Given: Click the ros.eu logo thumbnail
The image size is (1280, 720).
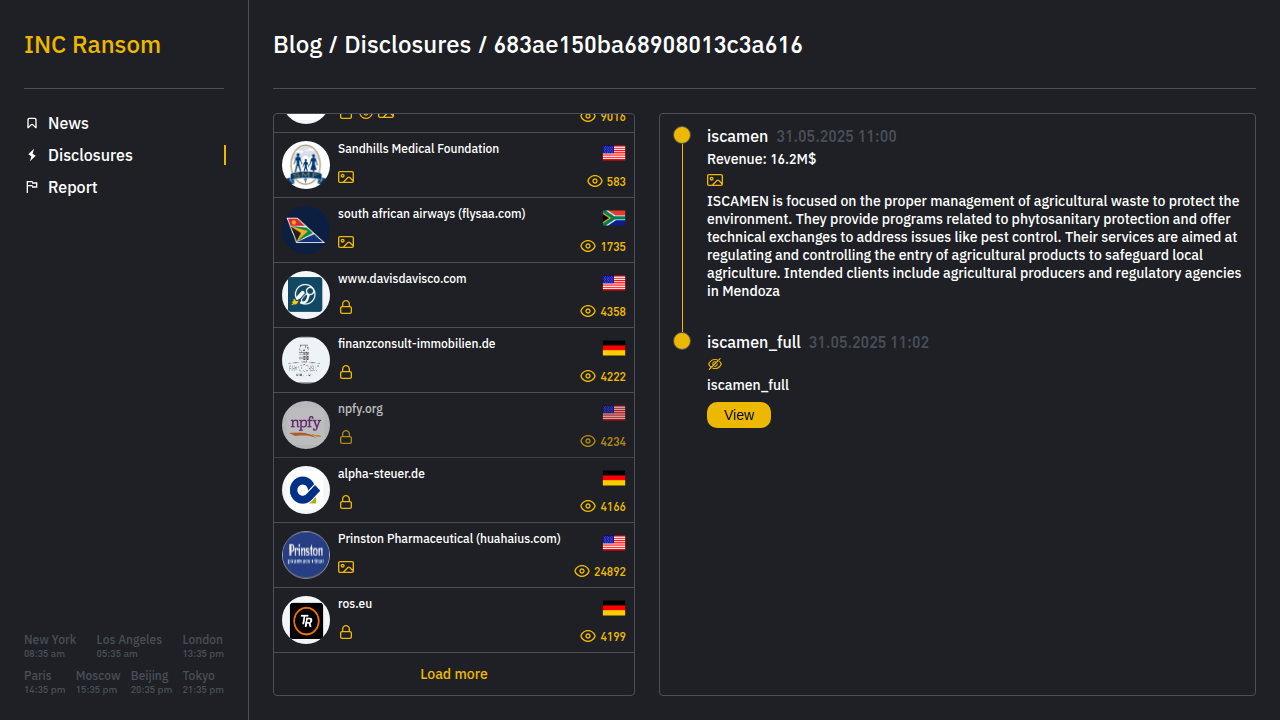Looking at the screenshot, I should tap(306, 620).
